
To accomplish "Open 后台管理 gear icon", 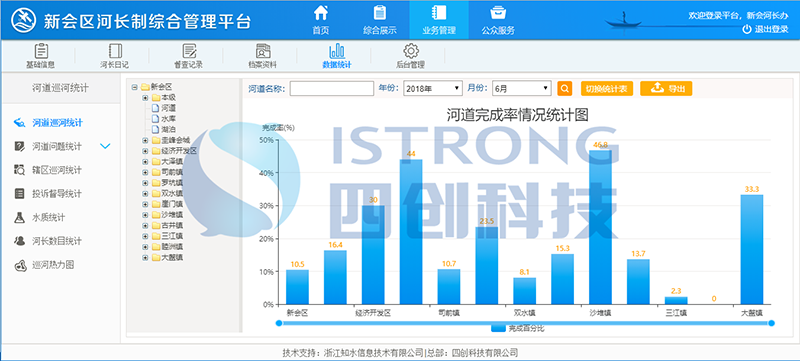I will click(411, 51).
